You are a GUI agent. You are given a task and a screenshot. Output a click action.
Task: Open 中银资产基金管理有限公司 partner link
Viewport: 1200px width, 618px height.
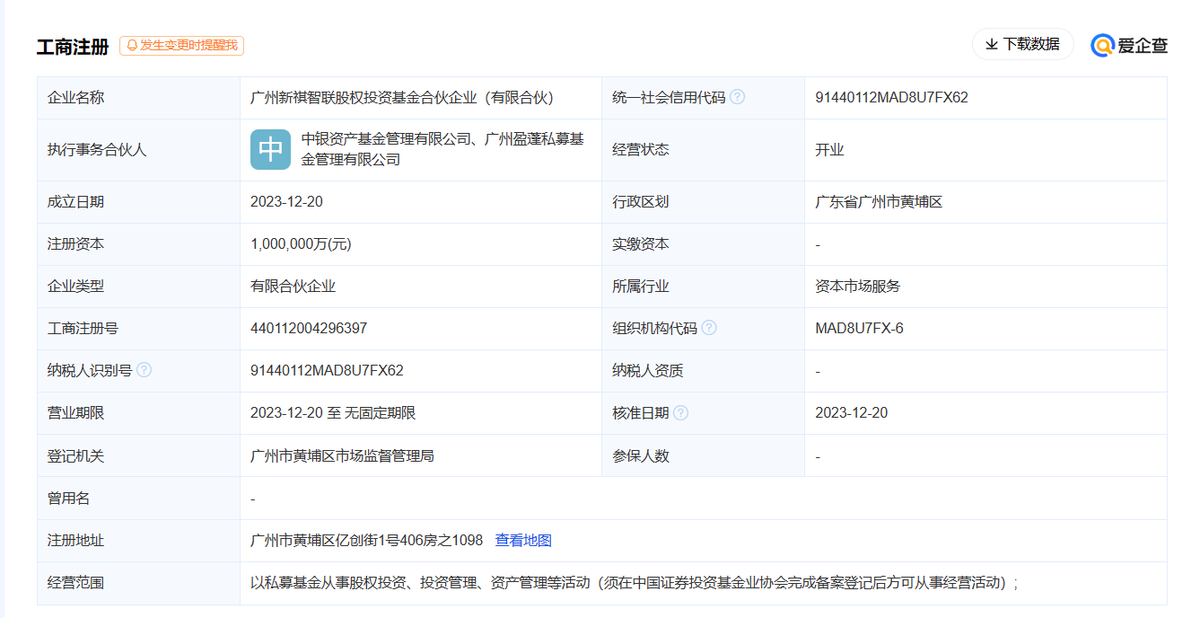coord(386,140)
